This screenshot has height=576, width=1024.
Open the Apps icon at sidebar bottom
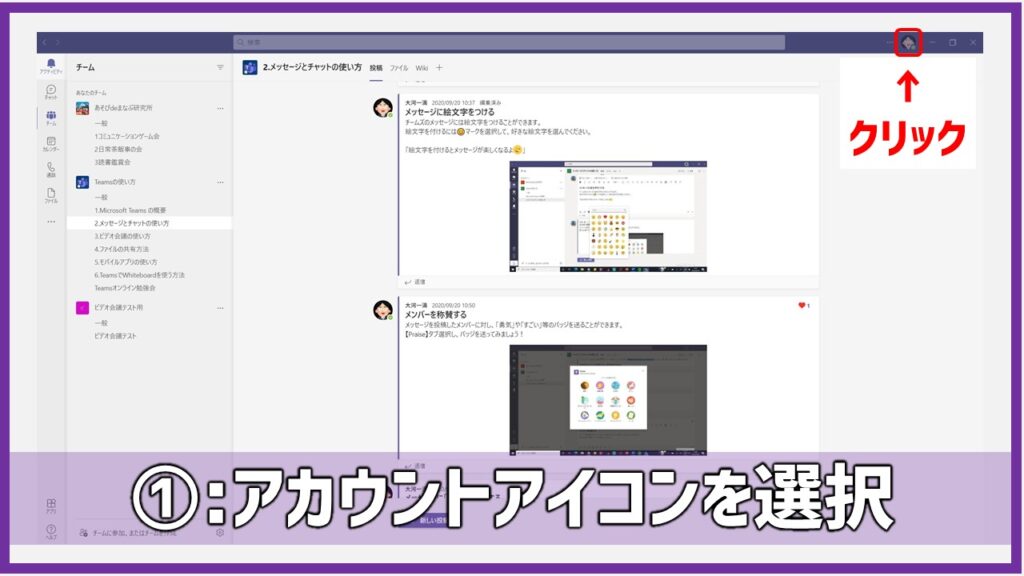51,505
